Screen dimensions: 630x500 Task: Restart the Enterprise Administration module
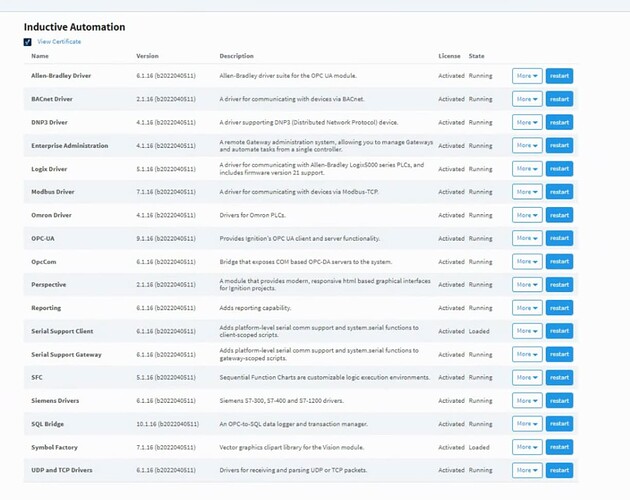point(559,145)
